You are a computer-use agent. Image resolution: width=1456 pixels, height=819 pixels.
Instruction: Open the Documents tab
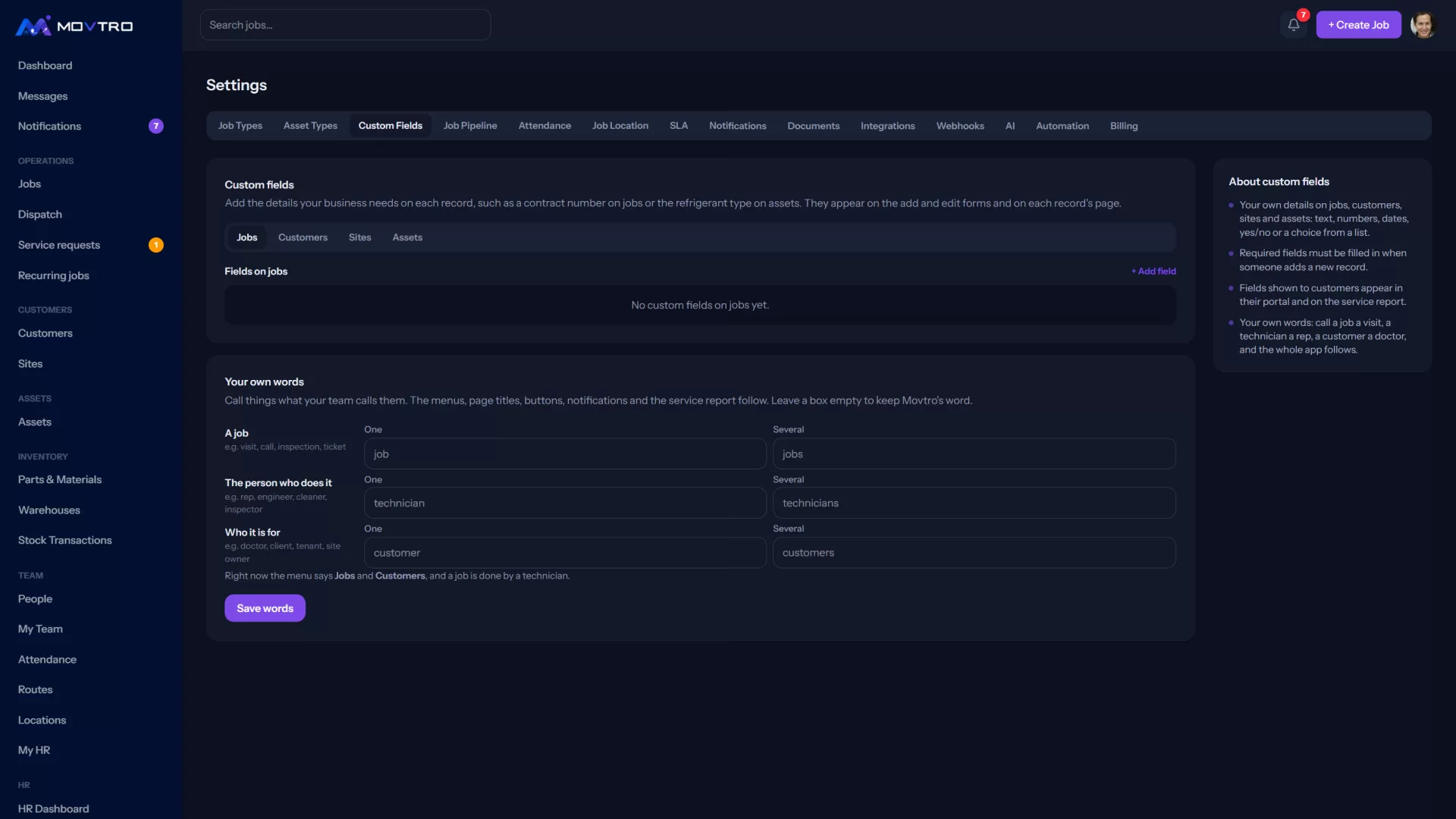click(x=813, y=126)
